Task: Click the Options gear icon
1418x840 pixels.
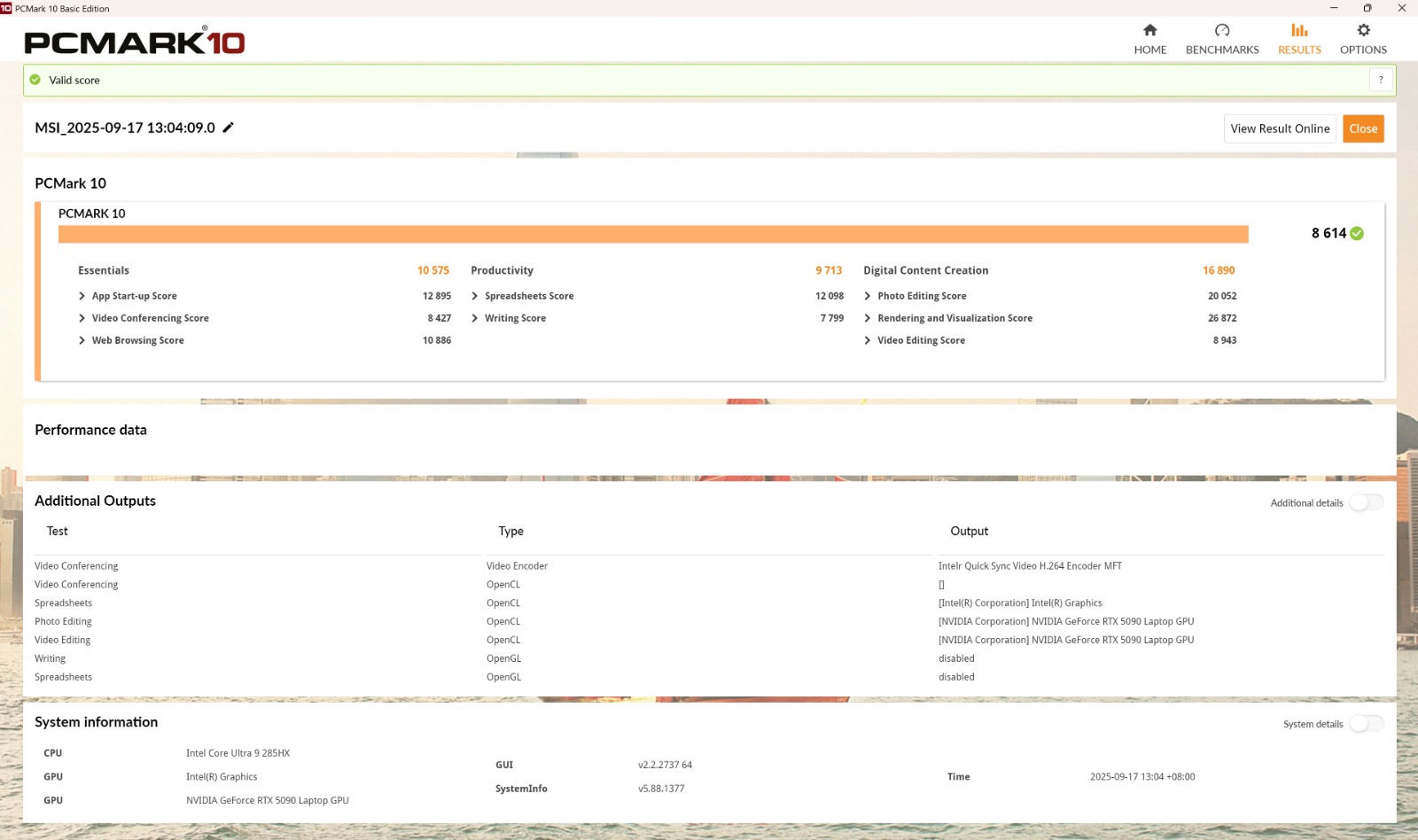Action: pos(1363,30)
